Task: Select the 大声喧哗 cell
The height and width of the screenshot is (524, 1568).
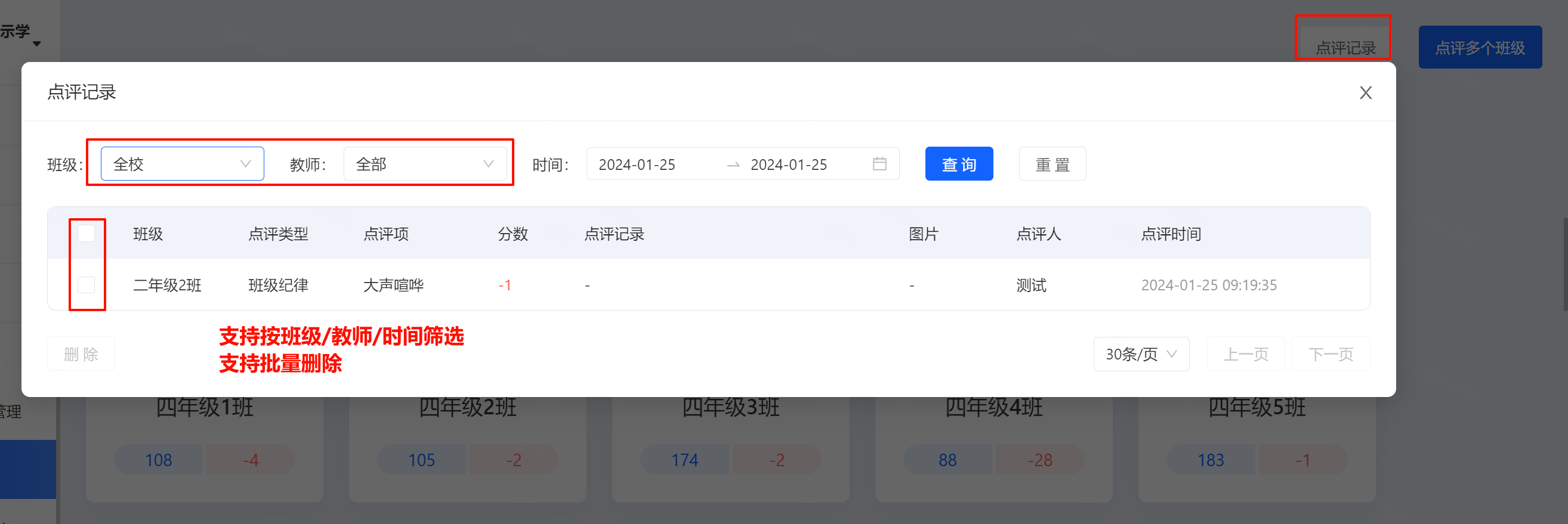Action: [x=393, y=285]
